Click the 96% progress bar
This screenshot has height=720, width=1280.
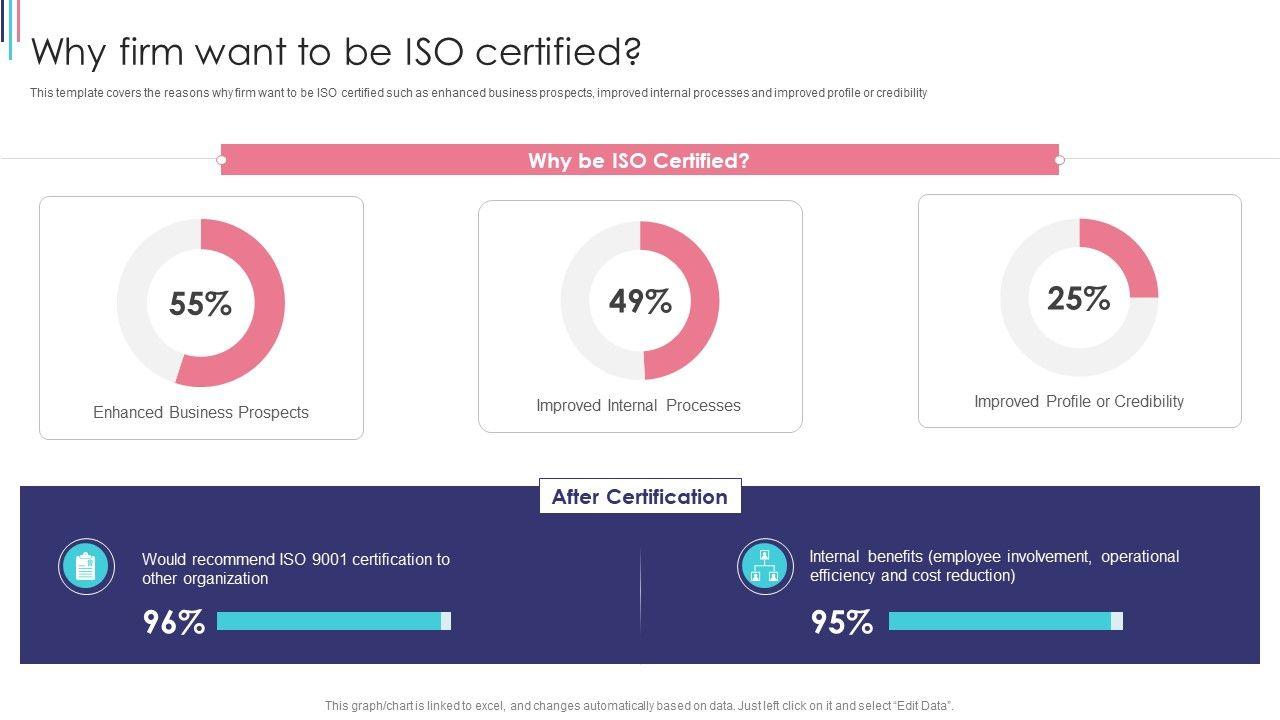333,621
